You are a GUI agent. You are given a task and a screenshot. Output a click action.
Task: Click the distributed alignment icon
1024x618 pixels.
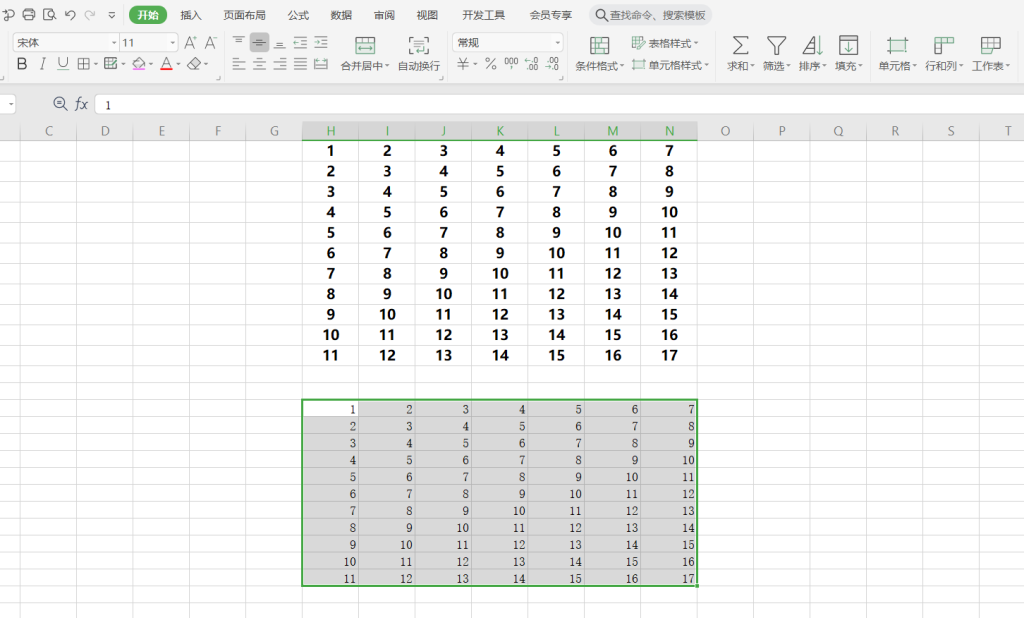(321, 63)
